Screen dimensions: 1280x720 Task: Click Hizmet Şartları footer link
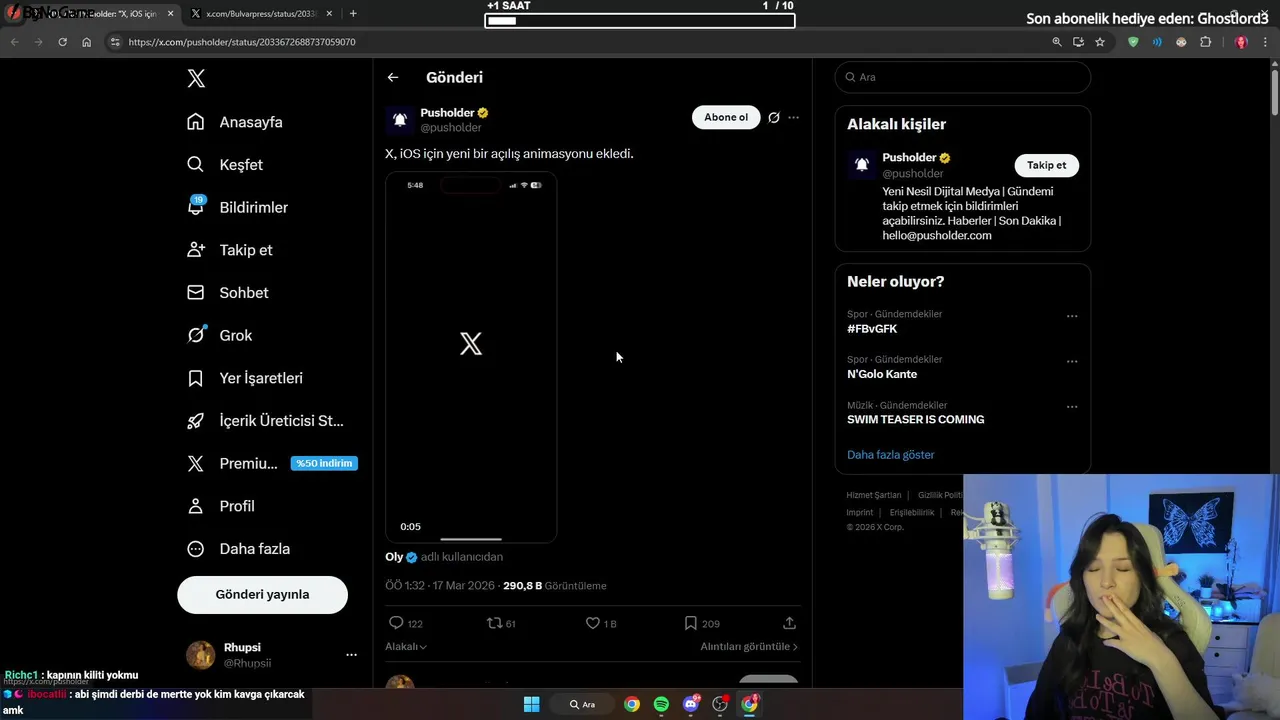(x=874, y=495)
